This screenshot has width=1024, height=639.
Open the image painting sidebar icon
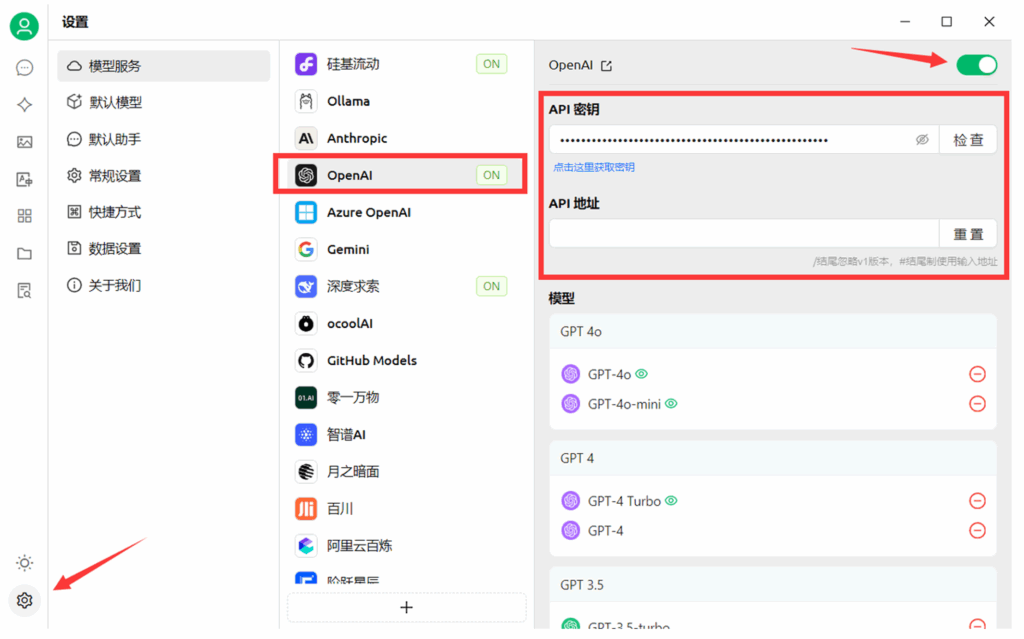click(25, 142)
